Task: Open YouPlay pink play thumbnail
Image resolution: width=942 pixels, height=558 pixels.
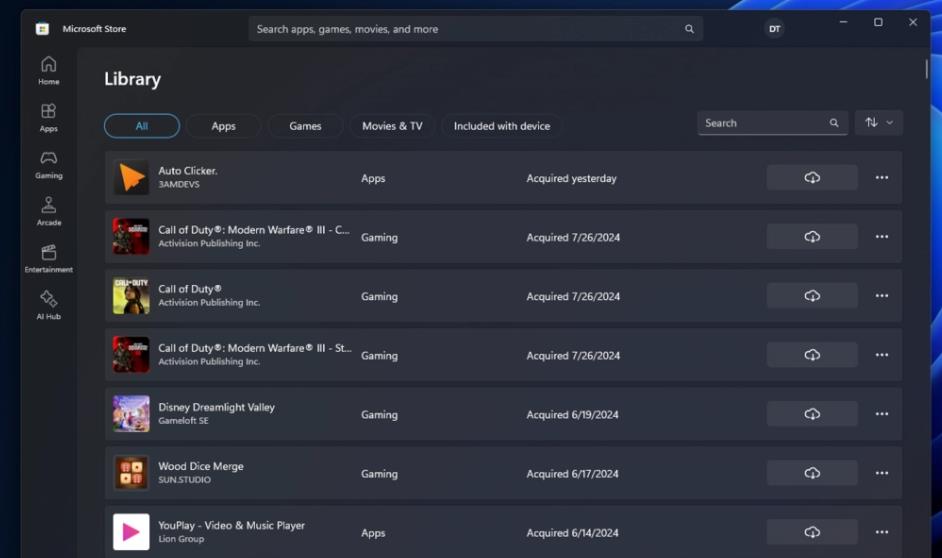Action: 131,532
